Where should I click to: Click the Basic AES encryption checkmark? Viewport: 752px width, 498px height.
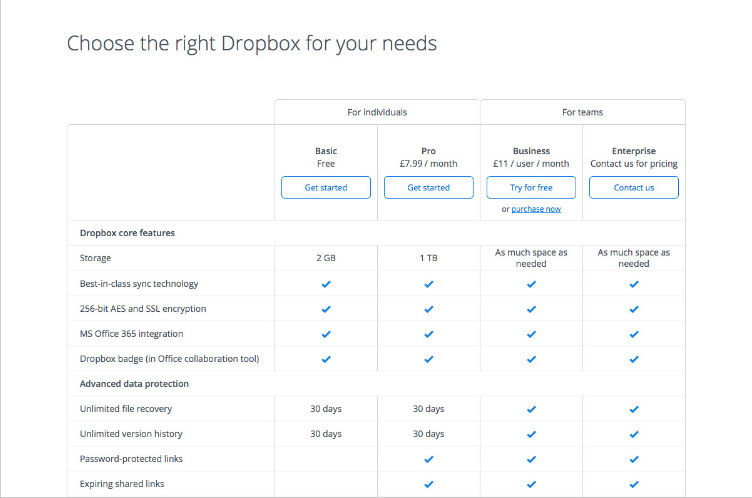coord(326,309)
